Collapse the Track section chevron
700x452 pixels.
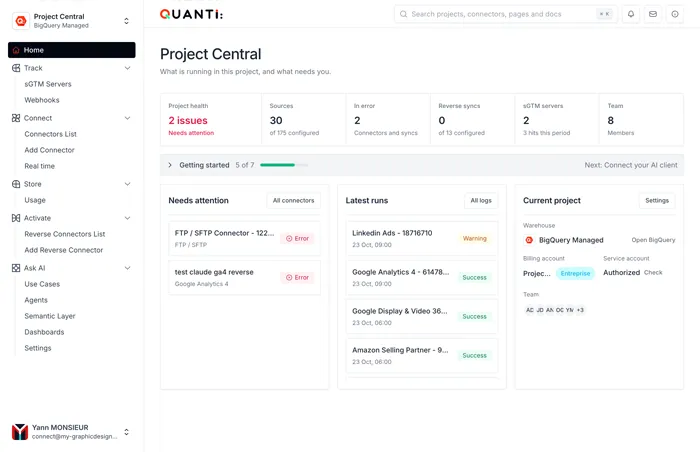click(127, 68)
